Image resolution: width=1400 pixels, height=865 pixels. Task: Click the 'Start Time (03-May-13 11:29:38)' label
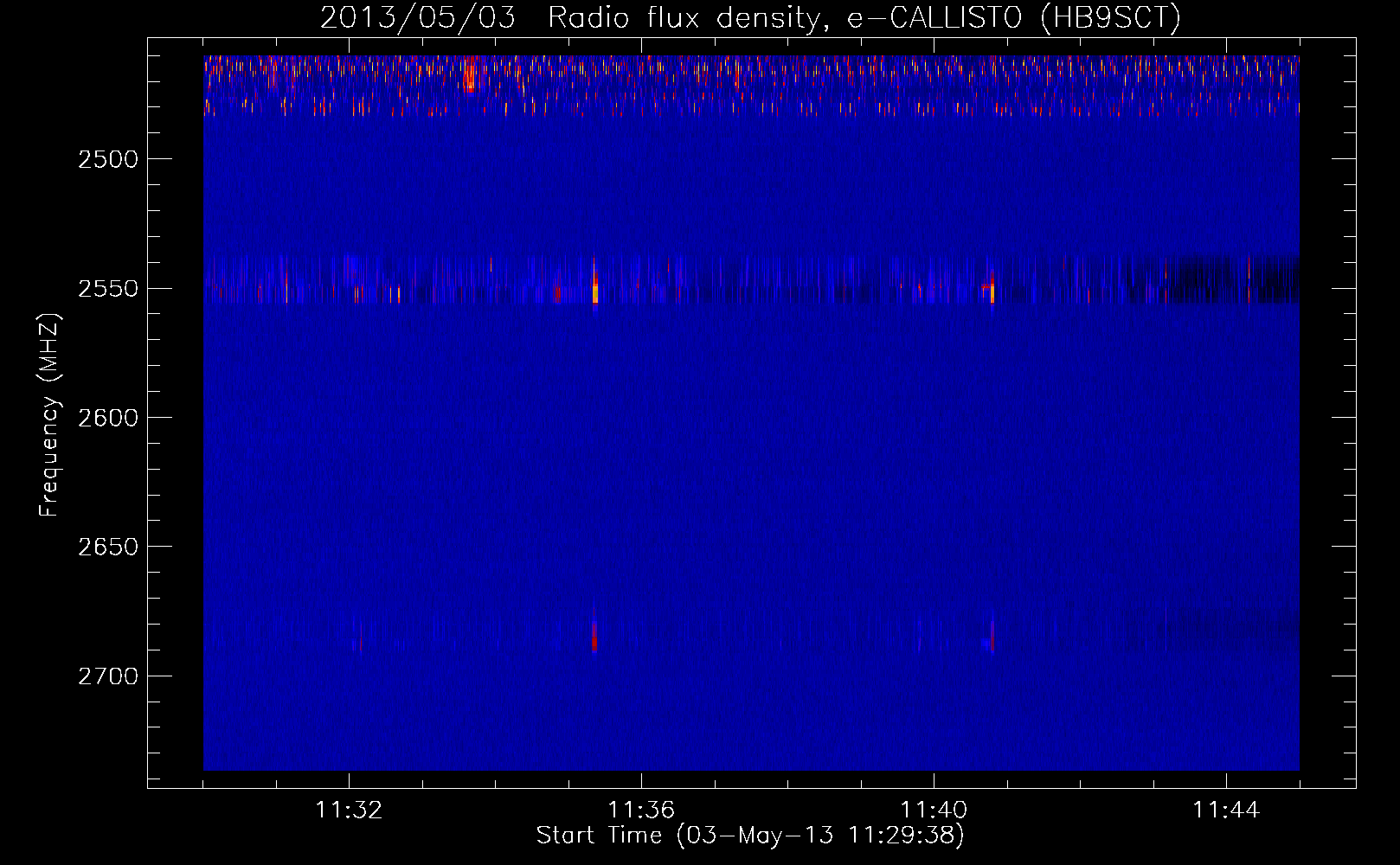[749, 836]
